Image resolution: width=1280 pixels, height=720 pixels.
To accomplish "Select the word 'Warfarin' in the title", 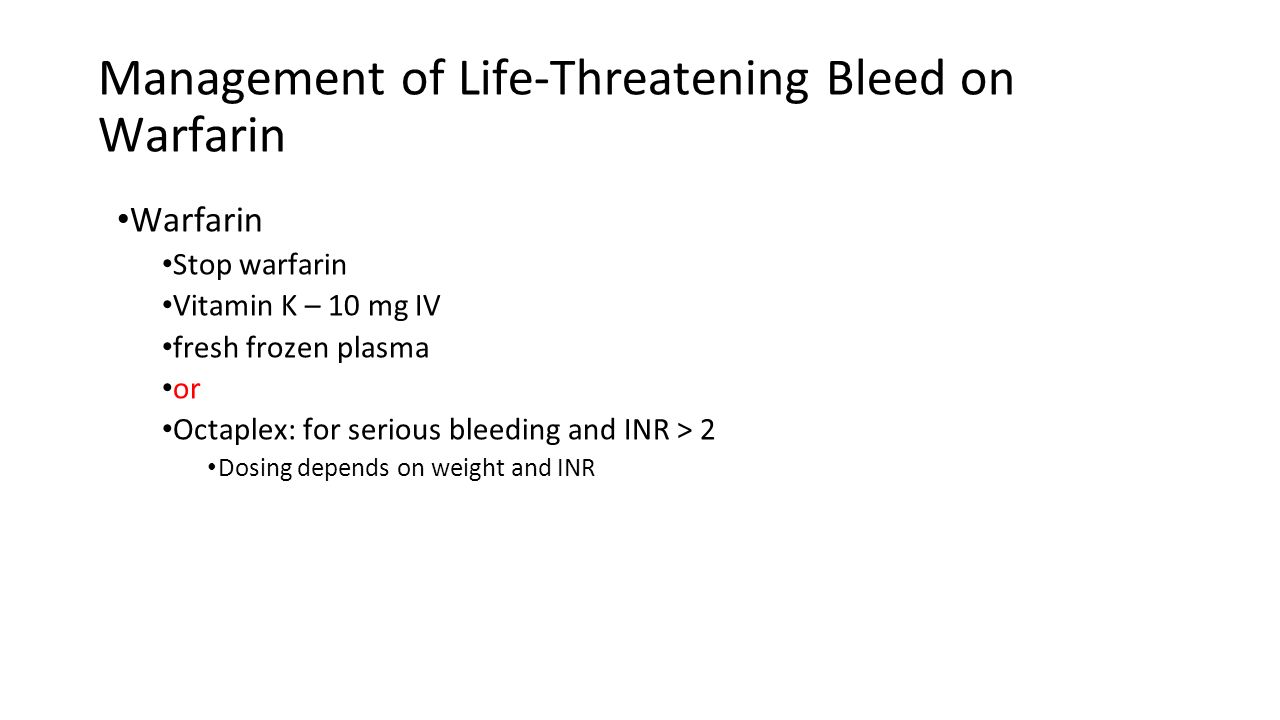I will click(192, 136).
